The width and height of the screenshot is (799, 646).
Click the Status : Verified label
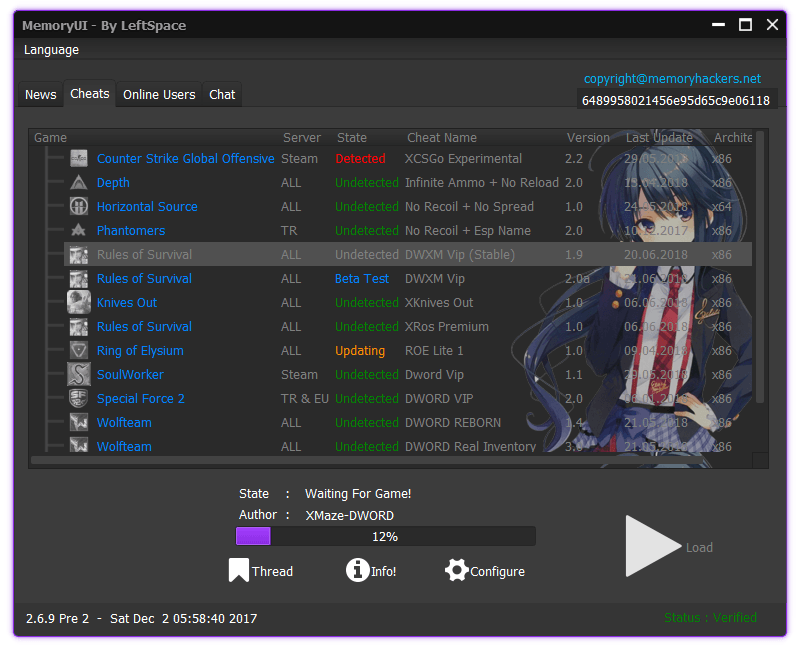click(x=710, y=617)
